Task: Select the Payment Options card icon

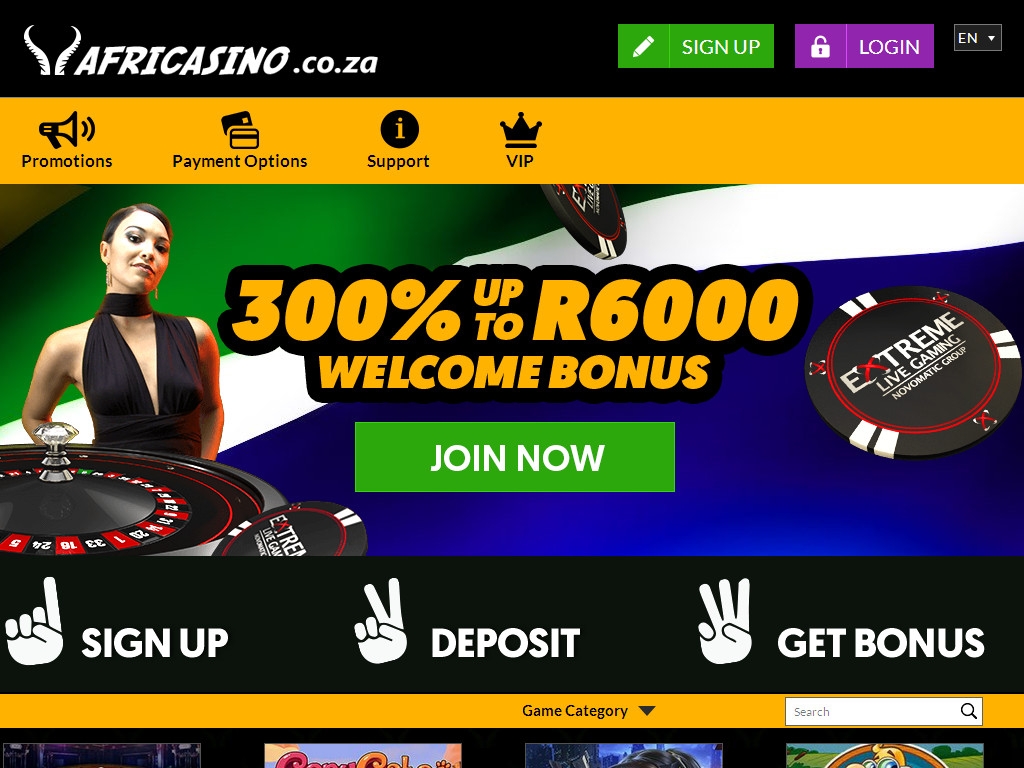Action: [240, 130]
